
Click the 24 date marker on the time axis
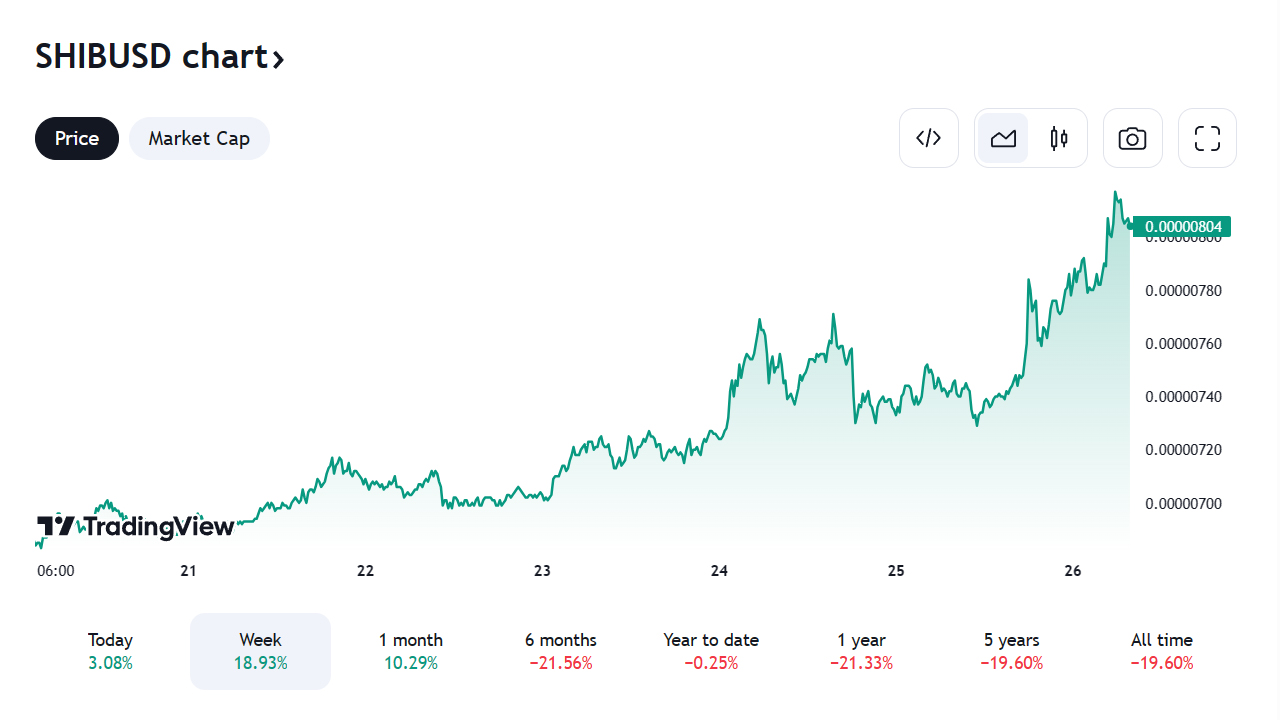click(x=719, y=571)
